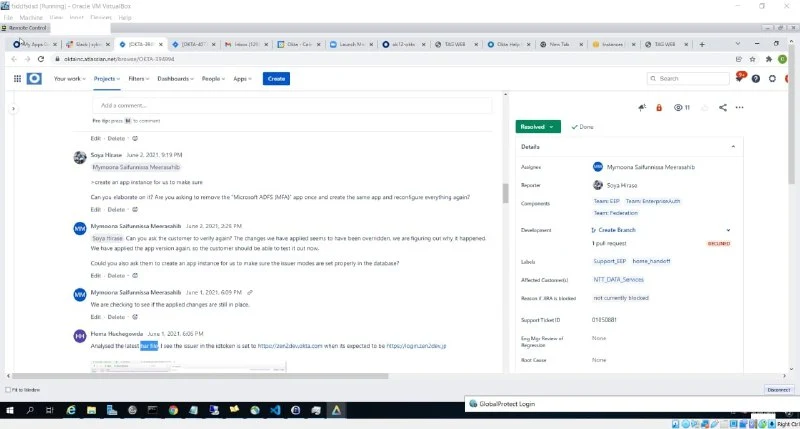Toggle the watch eye icon showing 11
800x429 pixels.
(682, 108)
